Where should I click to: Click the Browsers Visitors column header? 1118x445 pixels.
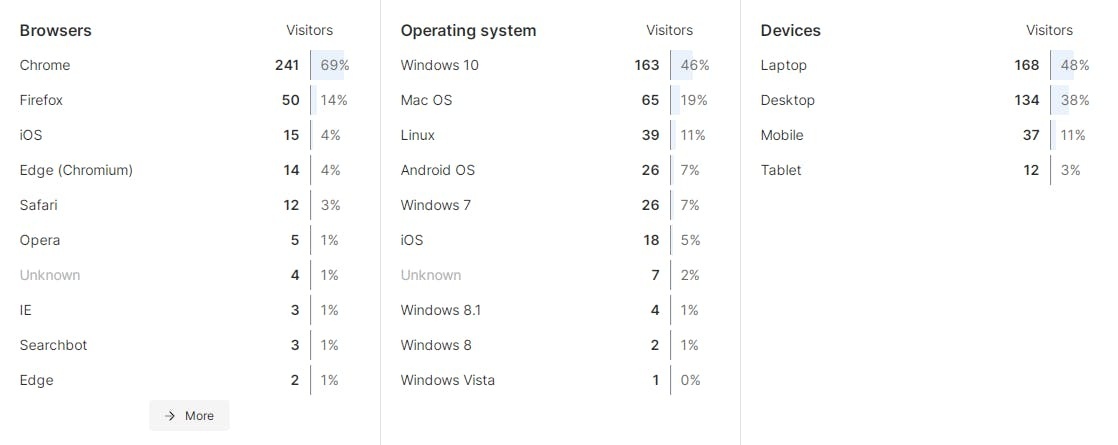pos(309,30)
